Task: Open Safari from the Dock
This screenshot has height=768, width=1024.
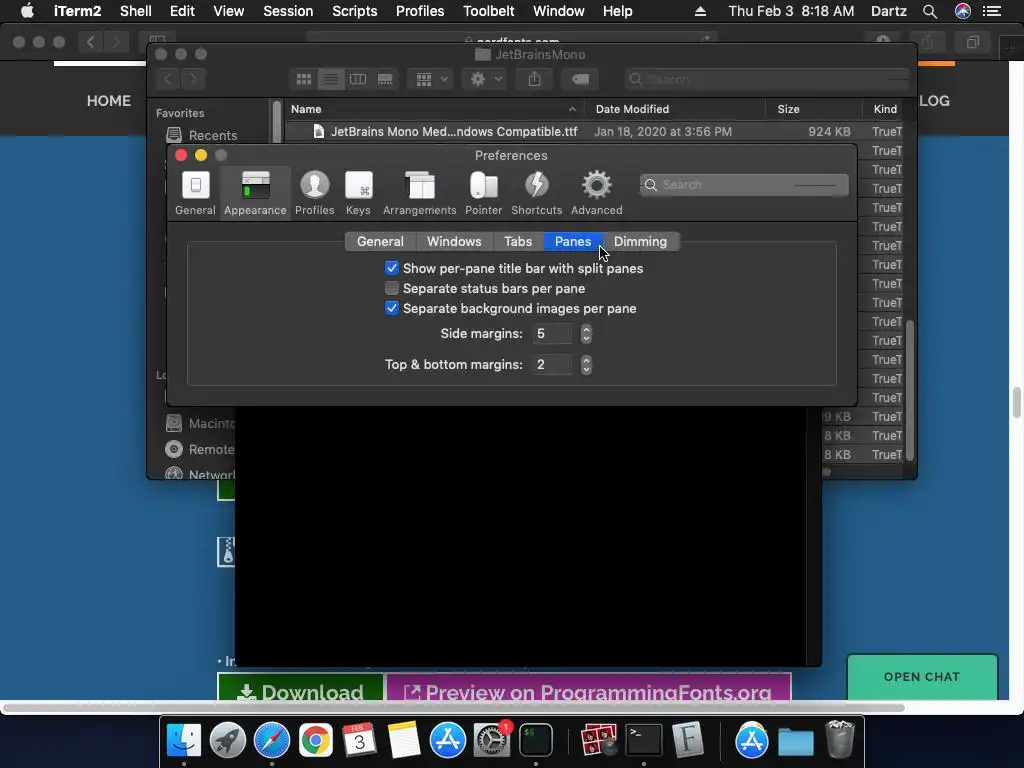Action: tap(272, 740)
